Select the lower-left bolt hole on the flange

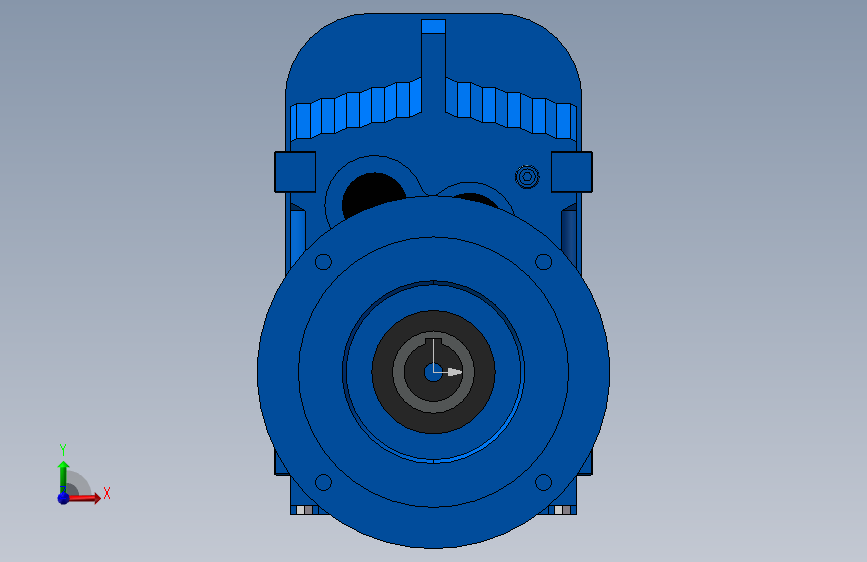point(323,482)
